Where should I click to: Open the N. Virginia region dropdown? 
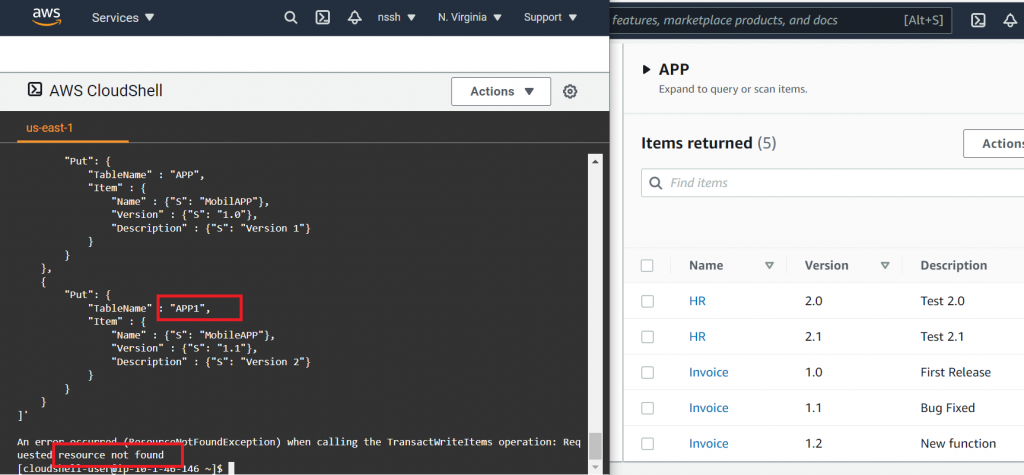point(470,18)
